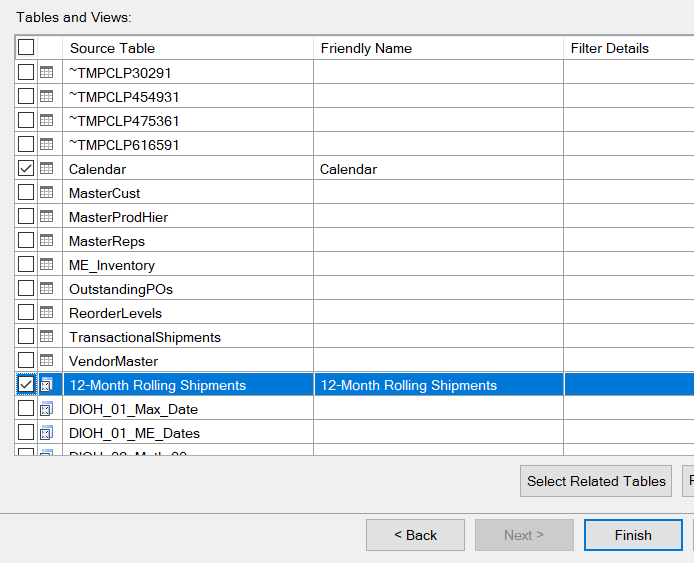
Task: Click the query icon beside DIOH_01_ME_Dates
Action: [x=46, y=433]
